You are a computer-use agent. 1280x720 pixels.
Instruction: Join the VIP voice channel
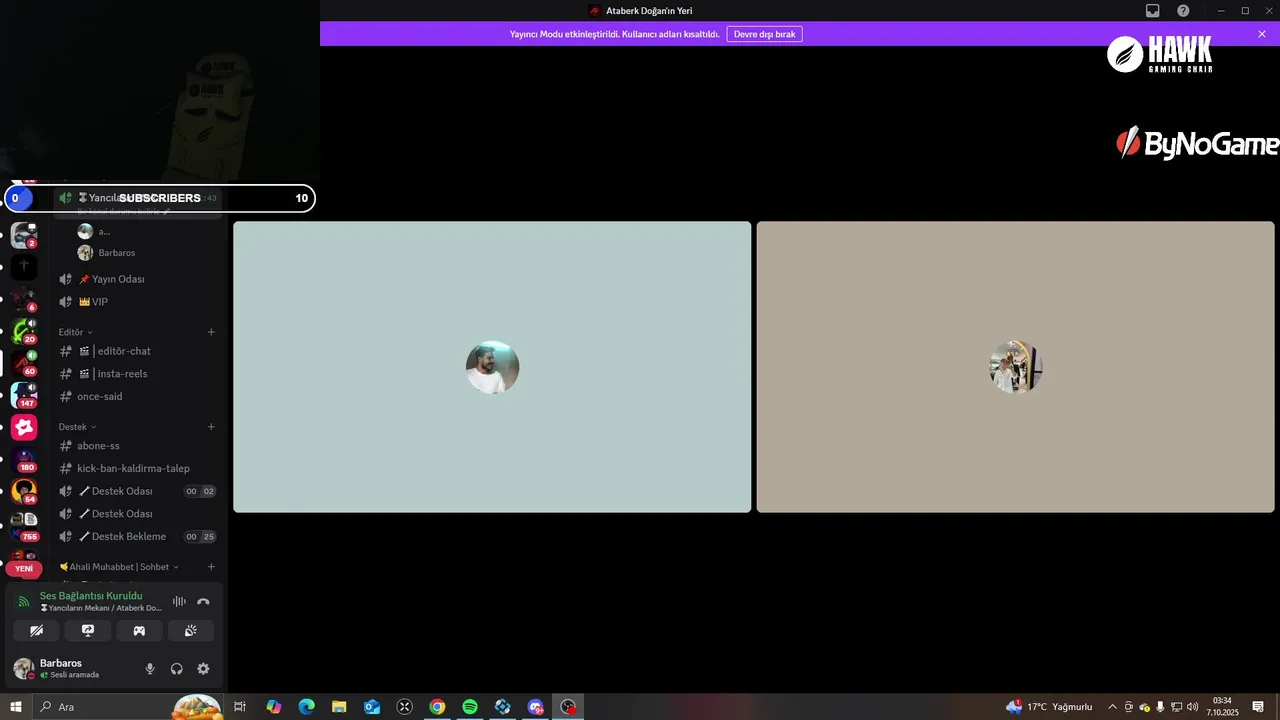point(138,302)
